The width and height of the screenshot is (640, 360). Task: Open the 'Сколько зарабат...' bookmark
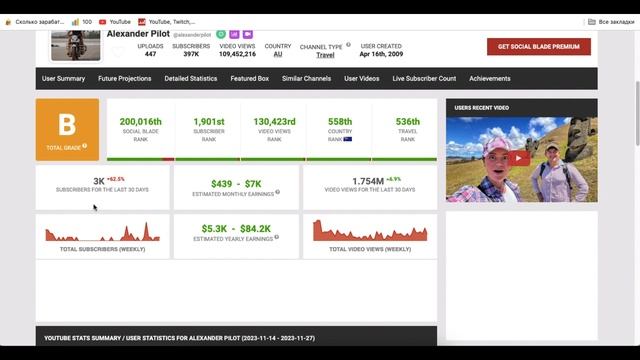pyautogui.click(x=35, y=22)
